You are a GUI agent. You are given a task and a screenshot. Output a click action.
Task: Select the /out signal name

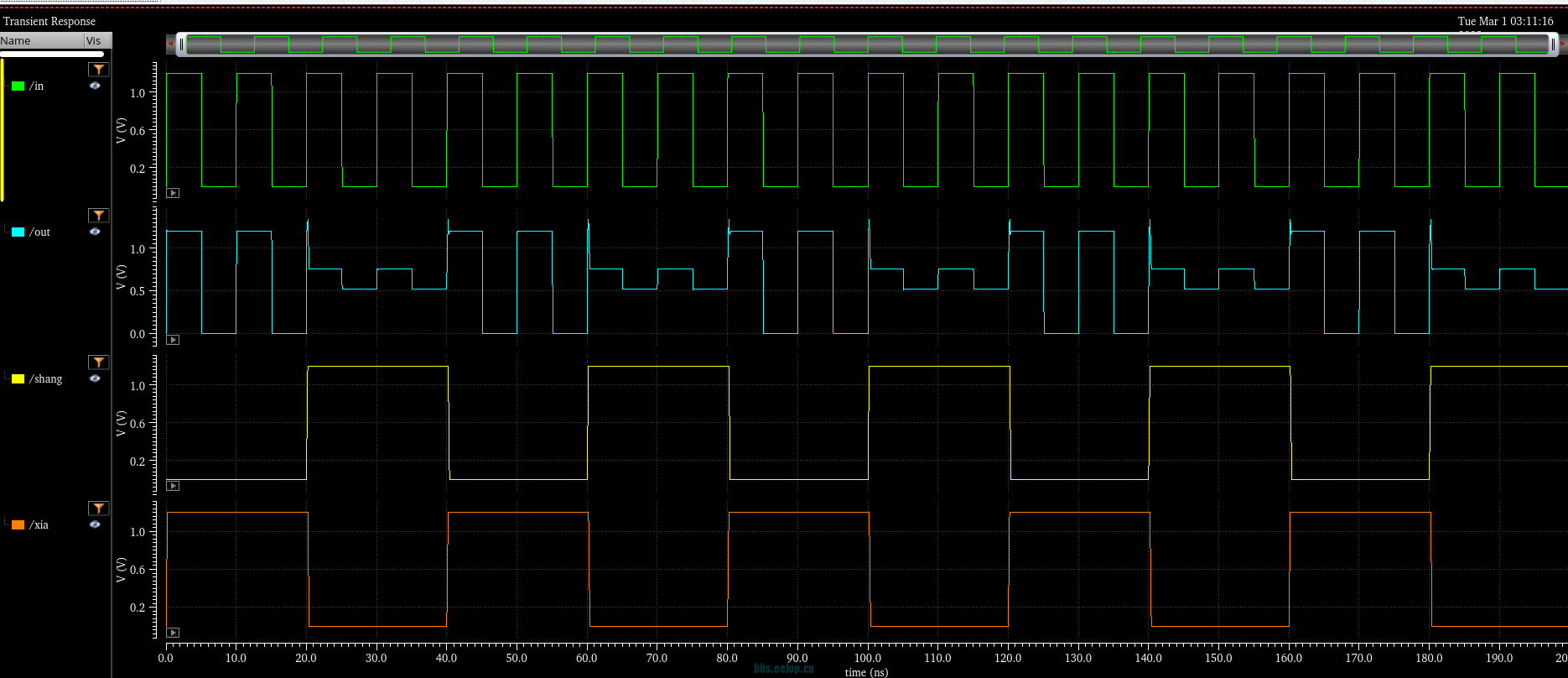pyautogui.click(x=40, y=232)
